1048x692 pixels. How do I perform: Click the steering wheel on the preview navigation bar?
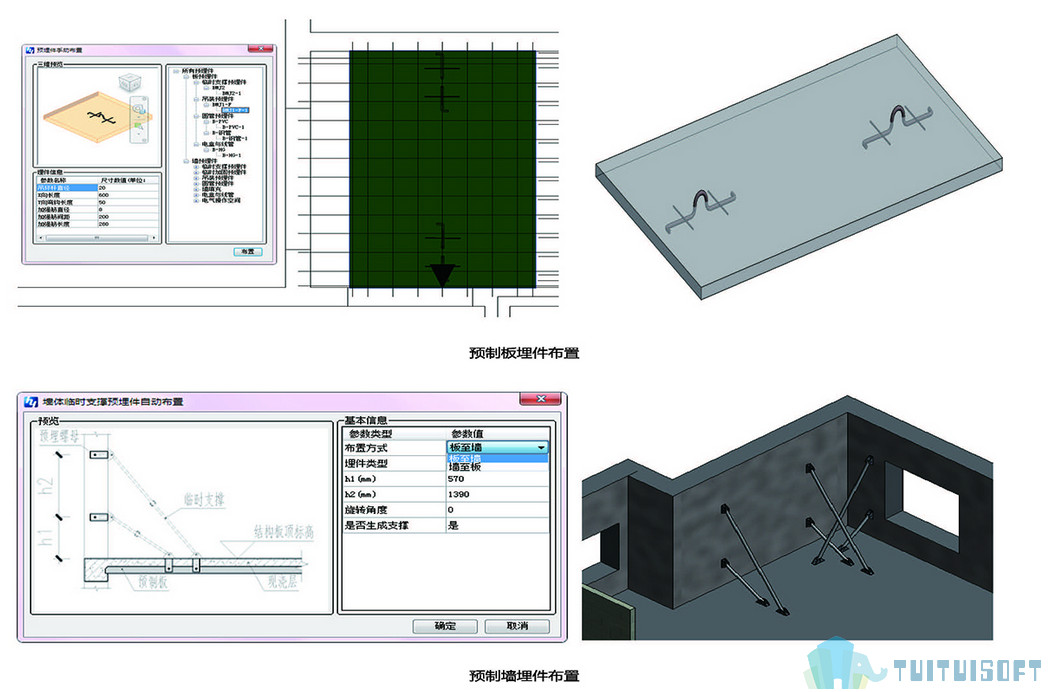(x=138, y=108)
